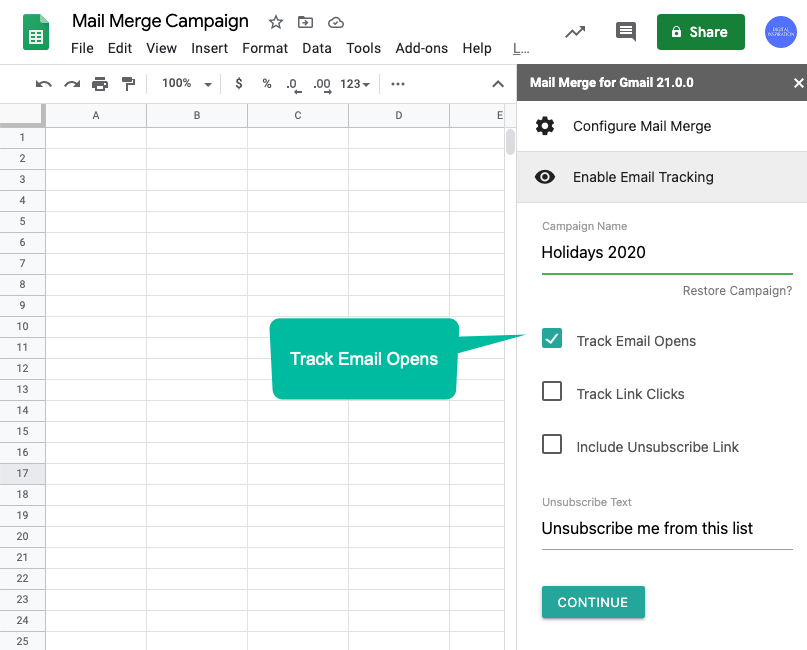Click the Campaign Name input field
Viewport: 807px width, 650px height.
tap(667, 253)
